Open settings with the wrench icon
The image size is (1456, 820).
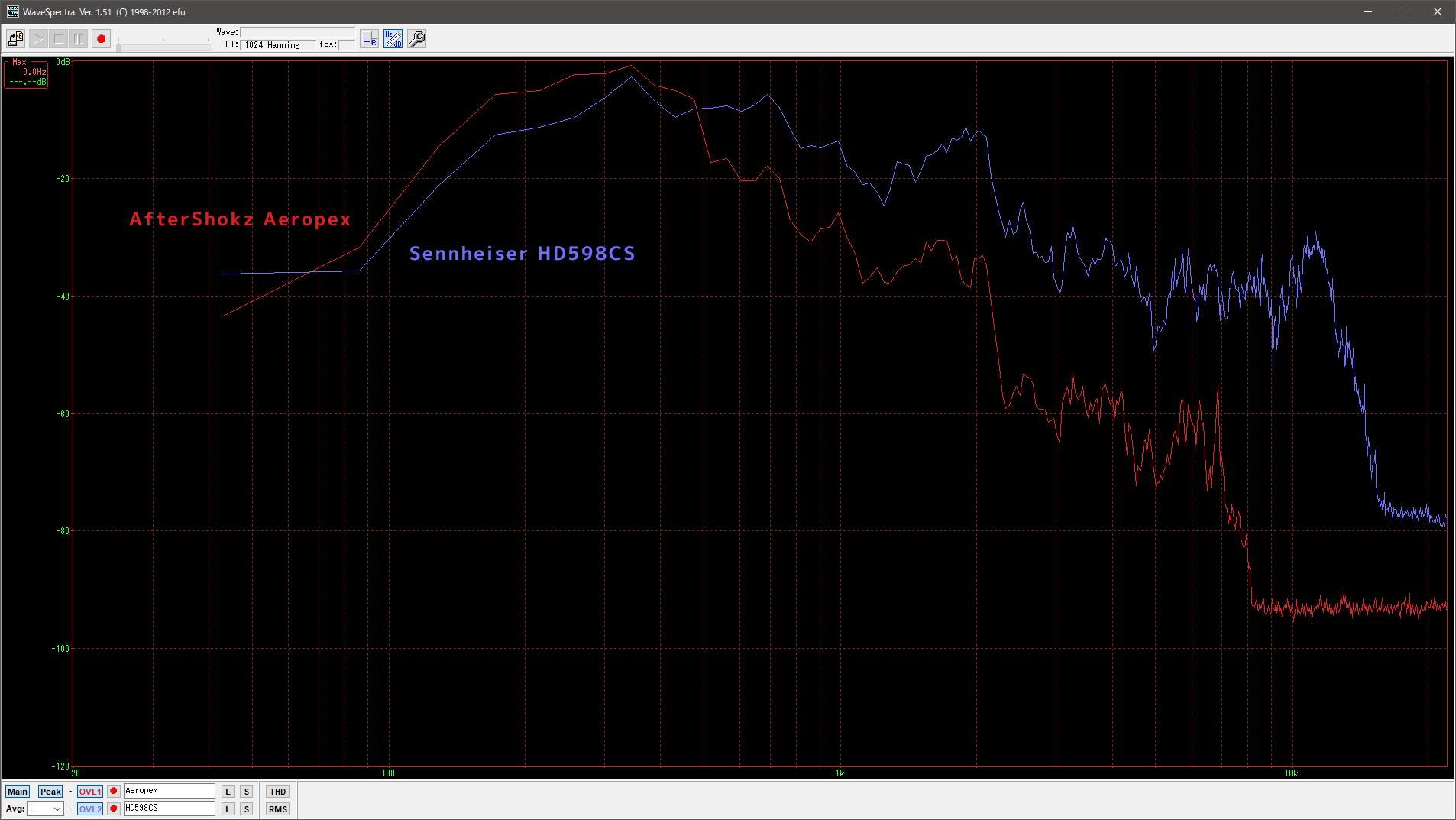[x=416, y=38]
